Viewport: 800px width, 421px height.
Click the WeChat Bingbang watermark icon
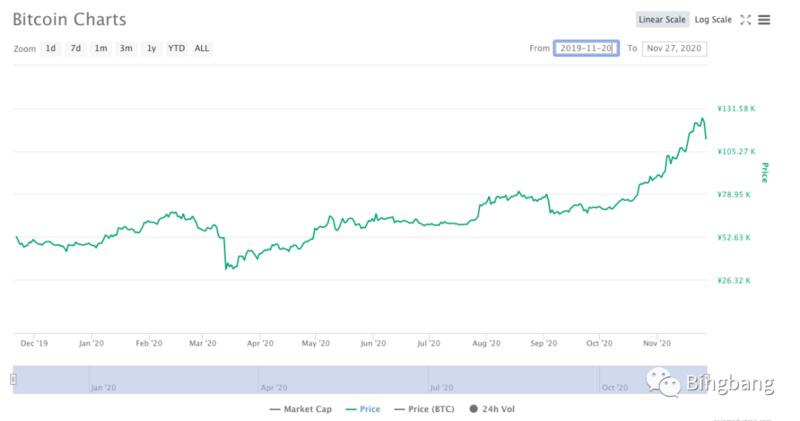[x=661, y=380]
